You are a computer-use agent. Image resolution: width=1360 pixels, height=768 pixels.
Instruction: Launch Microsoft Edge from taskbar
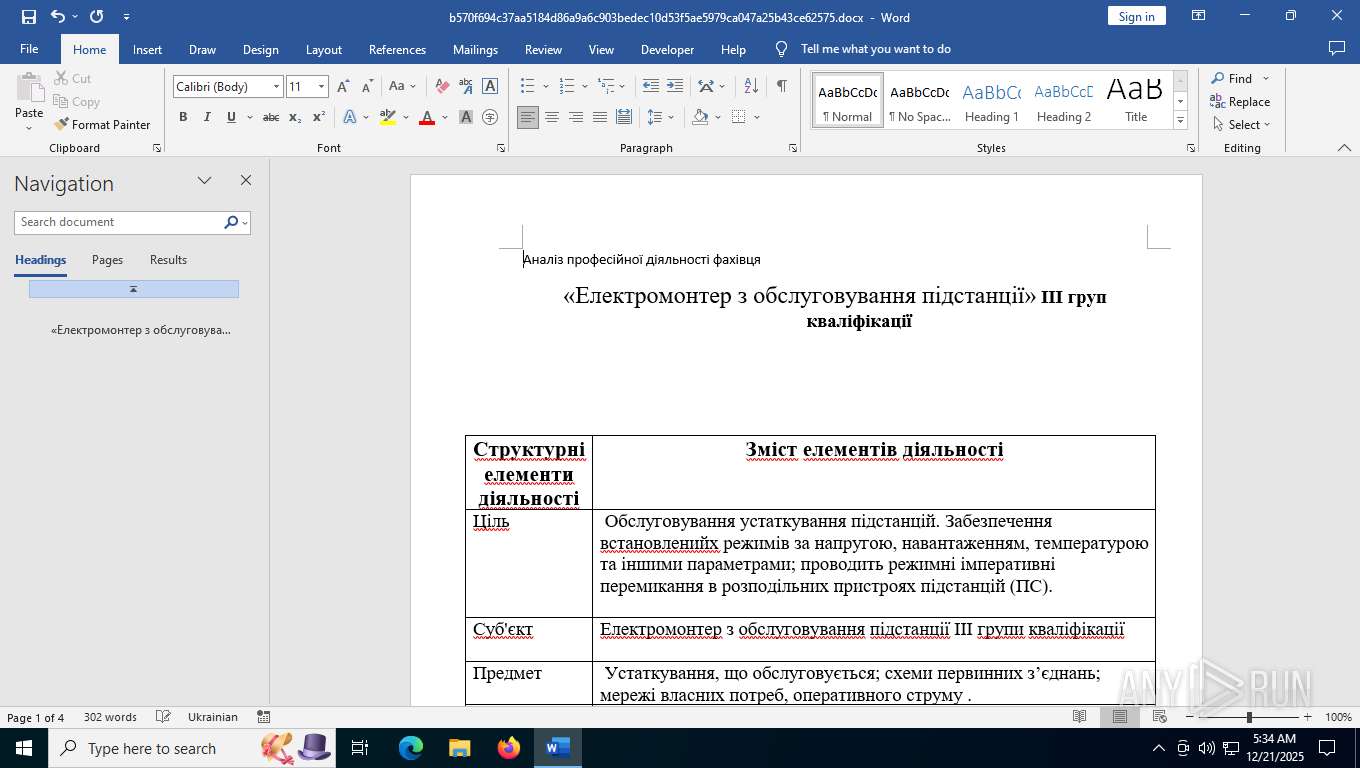pos(411,748)
